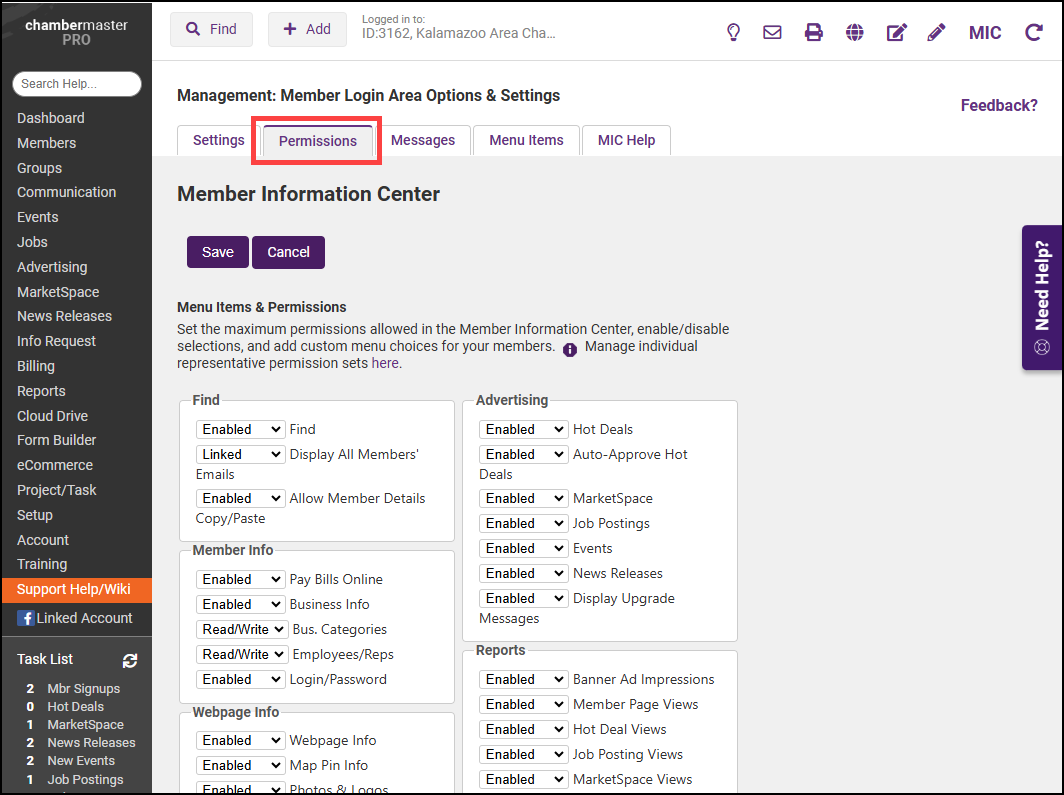Viewport: 1064px width, 795px height.
Task: Switch to the Messages tab
Action: (x=422, y=140)
